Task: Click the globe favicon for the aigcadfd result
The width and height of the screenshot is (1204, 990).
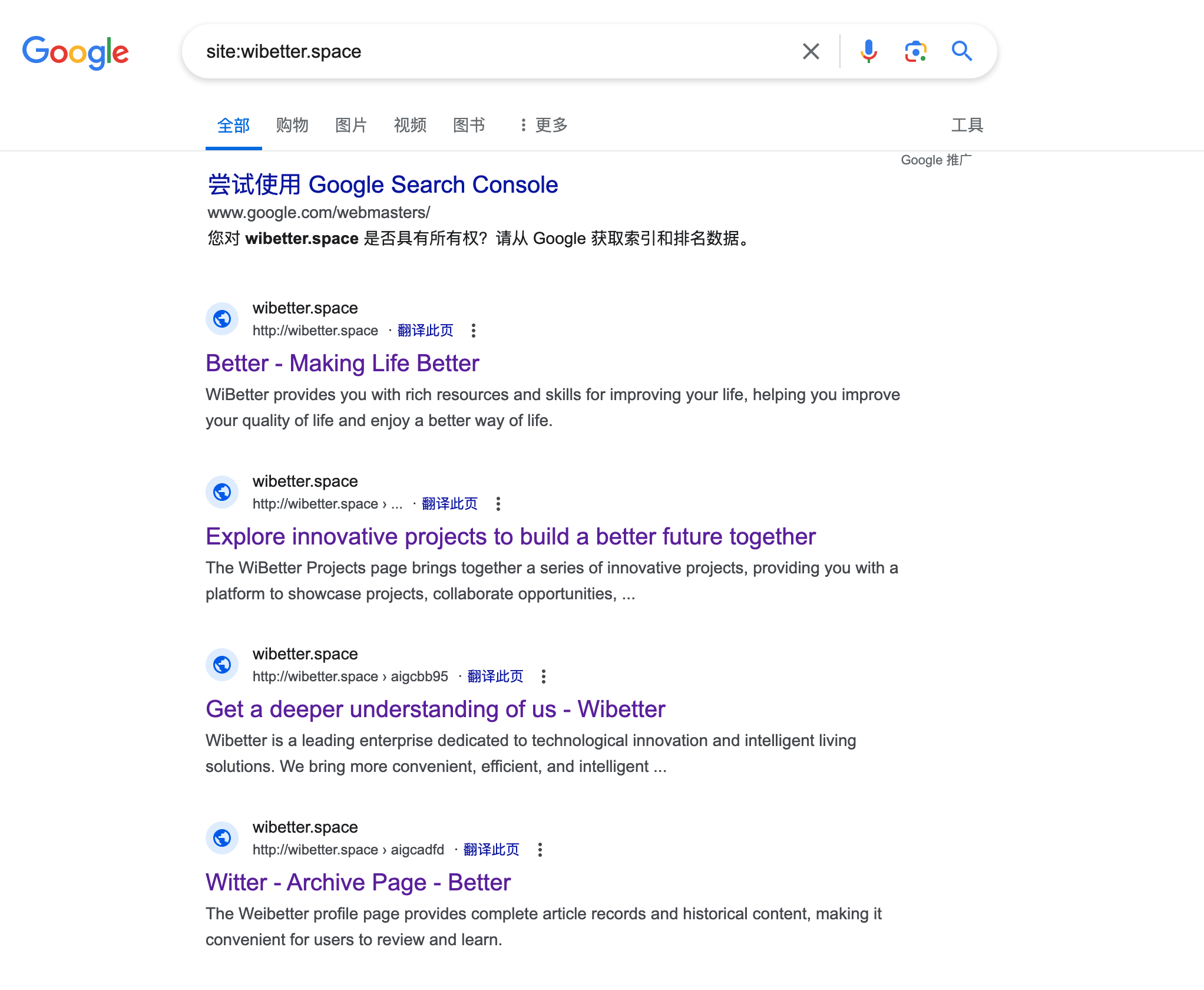Action: coord(222,838)
